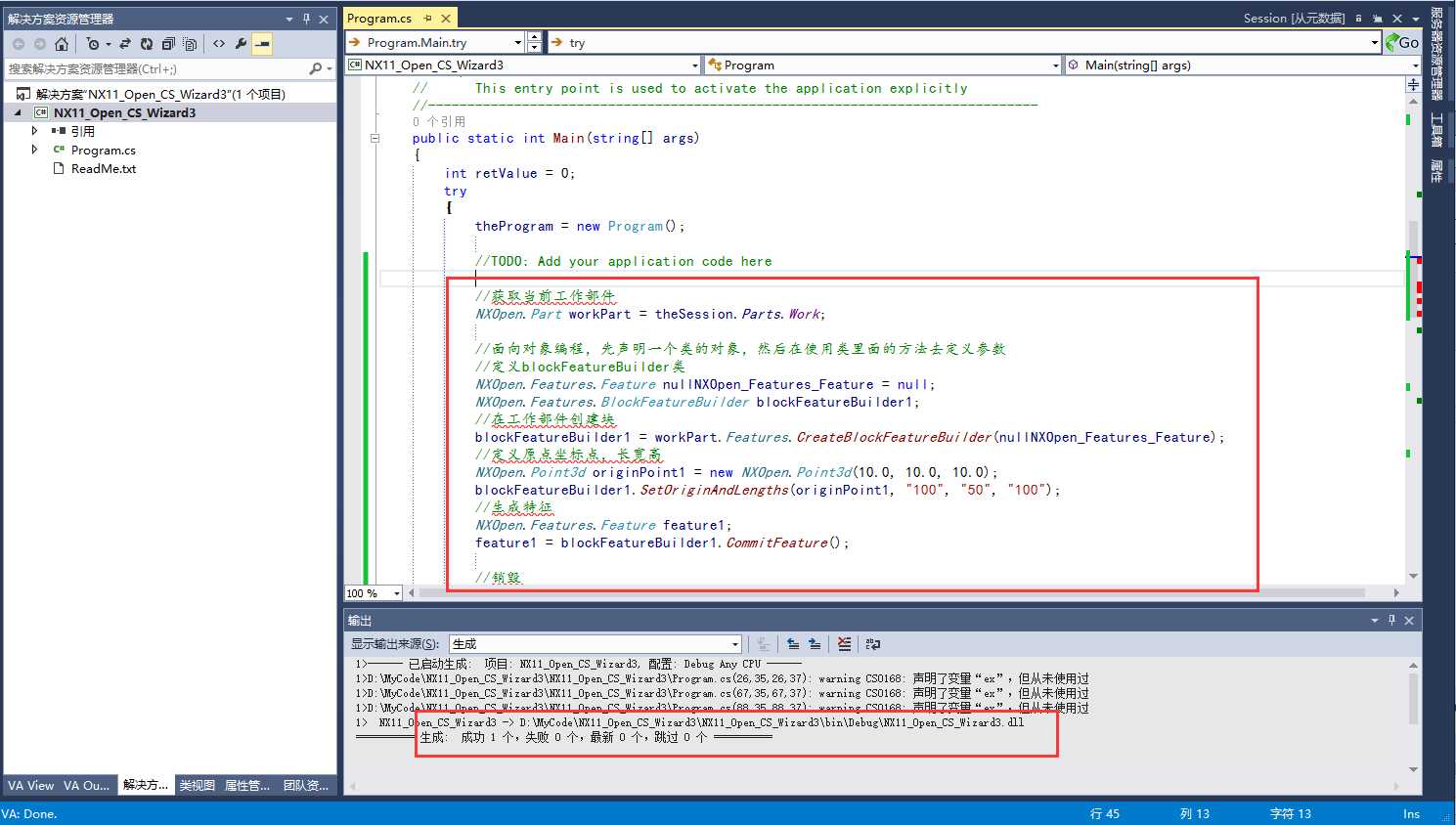This screenshot has width=1456, height=825.
Task: Select the 引用 references item
Action: (x=82, y=131)
